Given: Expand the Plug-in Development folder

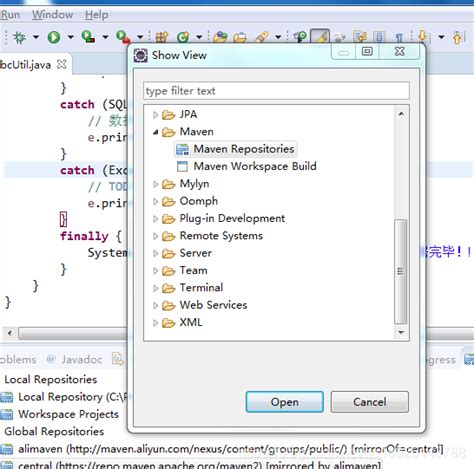Looking at the screenshot, I should point(155,219).
